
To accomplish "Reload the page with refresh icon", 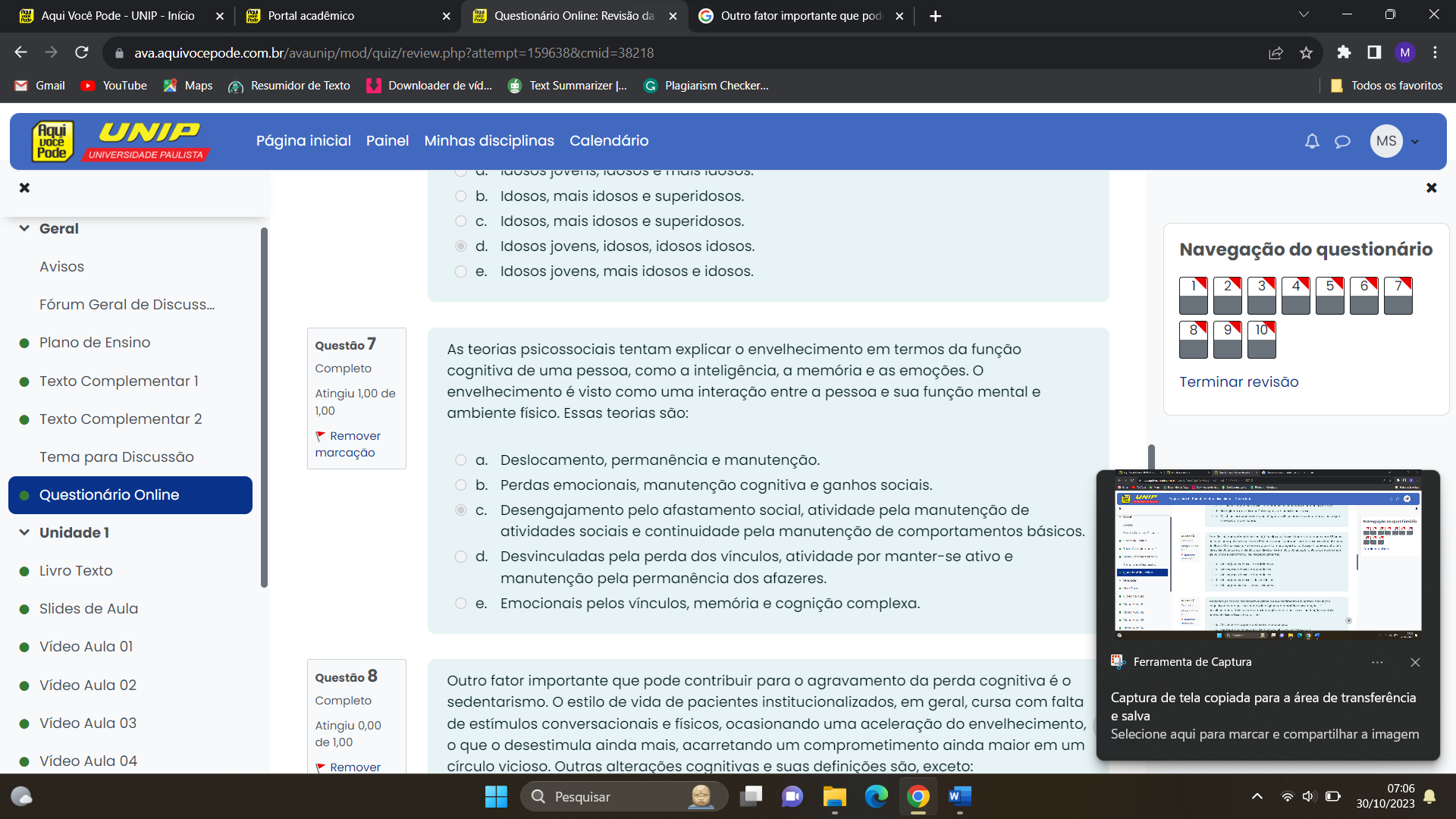I will 82,52.
